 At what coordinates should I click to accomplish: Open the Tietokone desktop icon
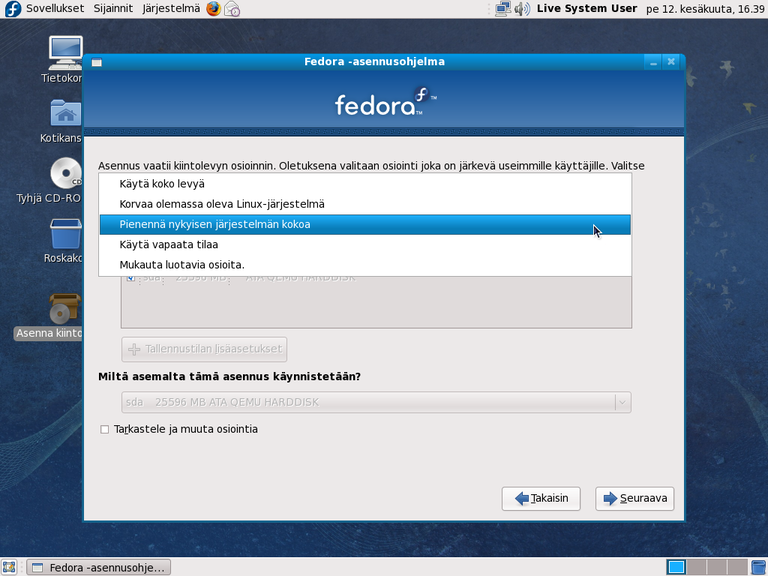tap(65, 57)
